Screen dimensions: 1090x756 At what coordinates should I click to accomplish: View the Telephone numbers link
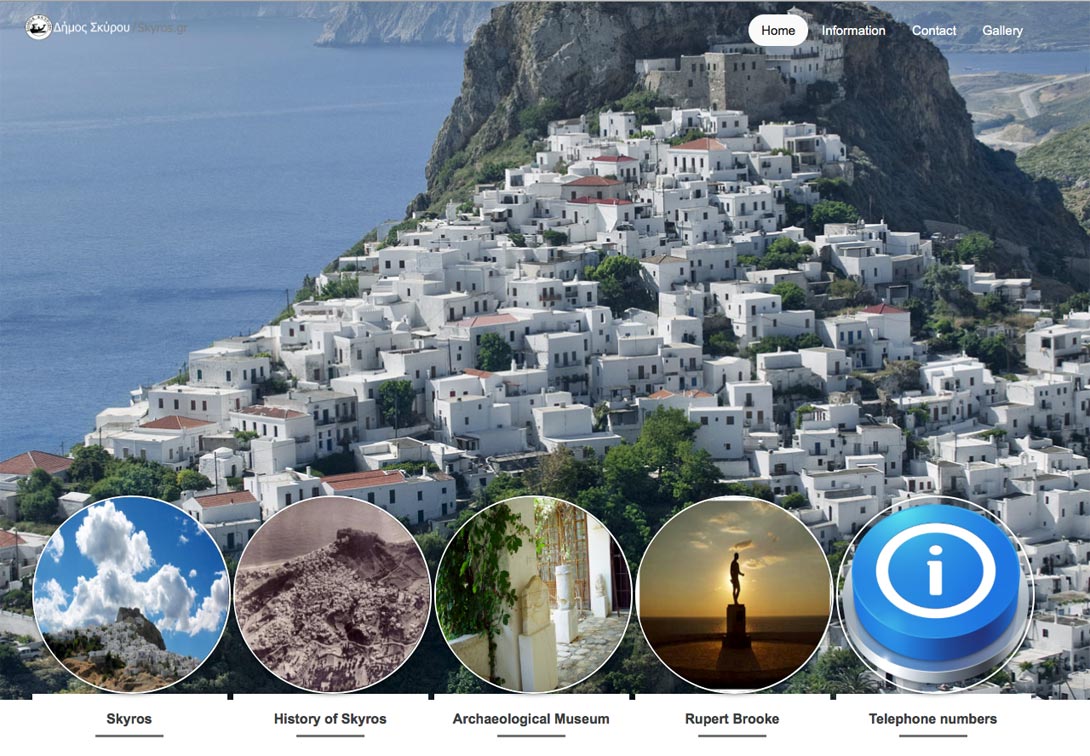[x=933, y=719]
